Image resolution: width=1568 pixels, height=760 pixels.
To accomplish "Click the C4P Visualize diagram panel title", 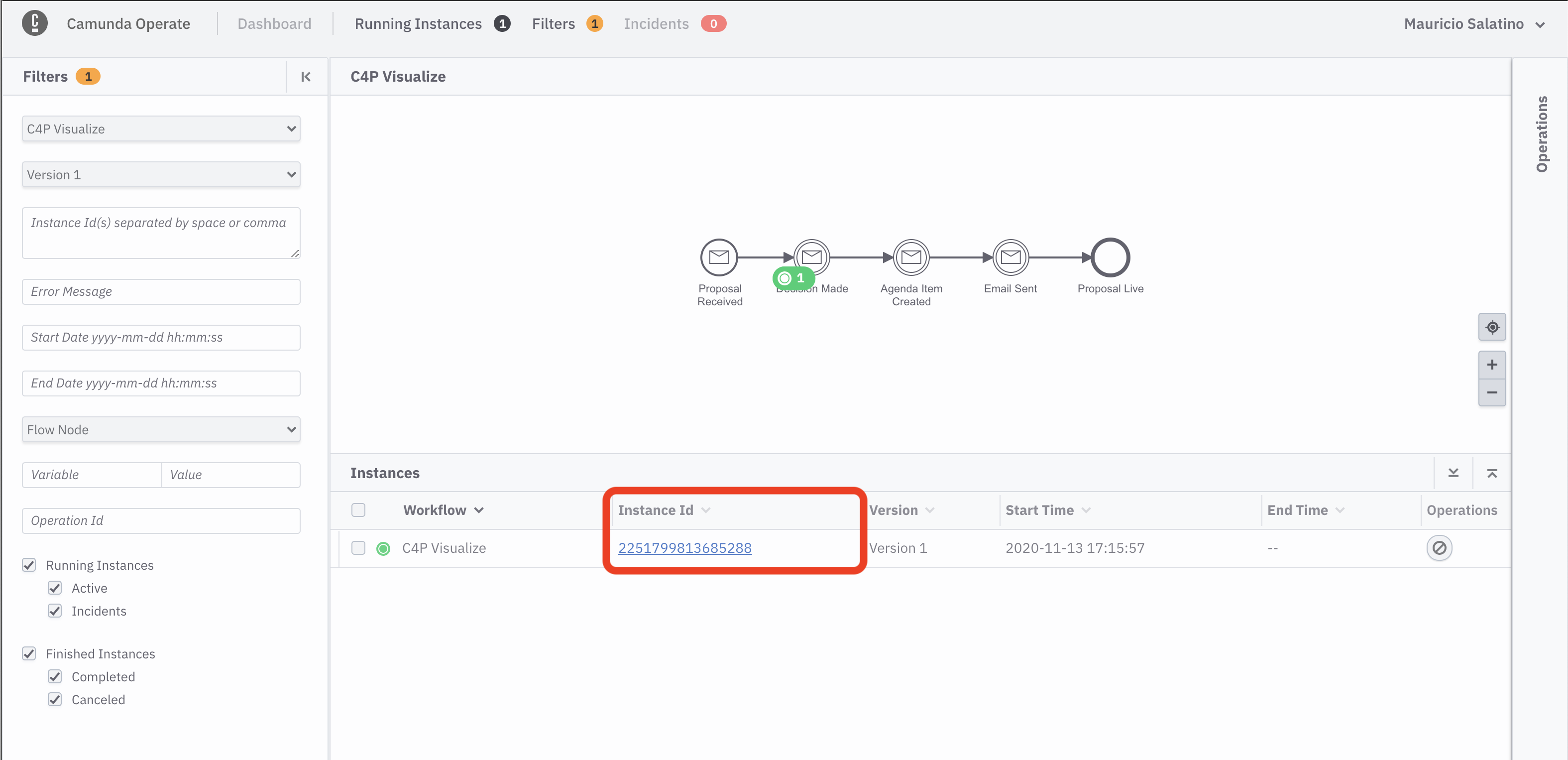I will (398, 77).
